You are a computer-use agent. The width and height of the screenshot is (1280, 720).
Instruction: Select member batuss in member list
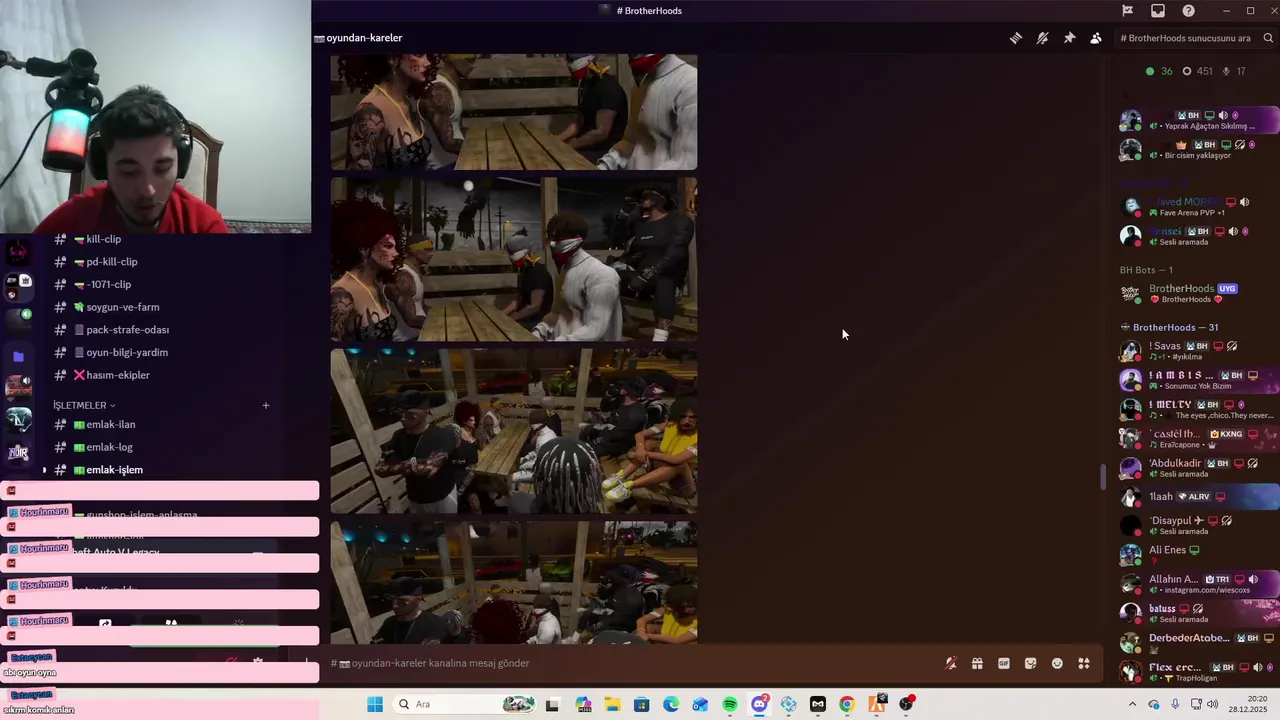tap(1198, 613)
